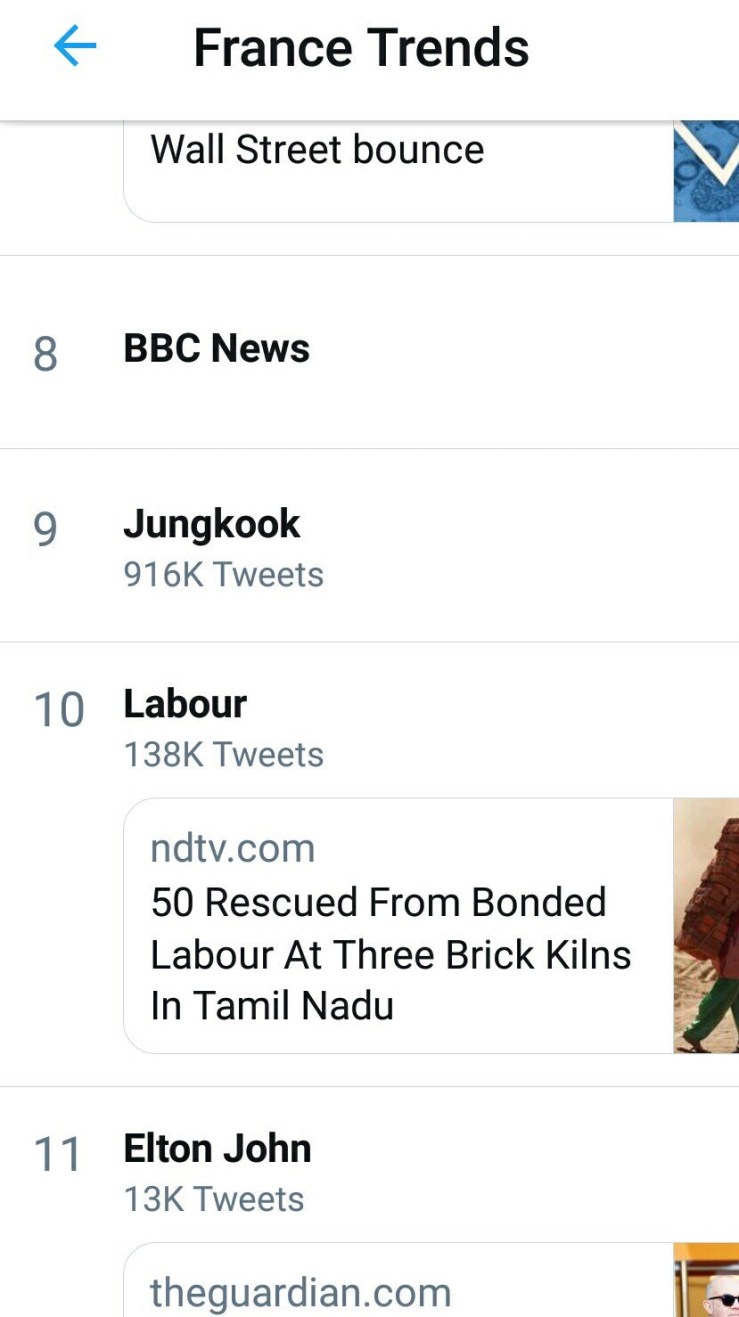Tap the theguardian.com source label
739x1317 pixels.
click(x=300, y=1293)
